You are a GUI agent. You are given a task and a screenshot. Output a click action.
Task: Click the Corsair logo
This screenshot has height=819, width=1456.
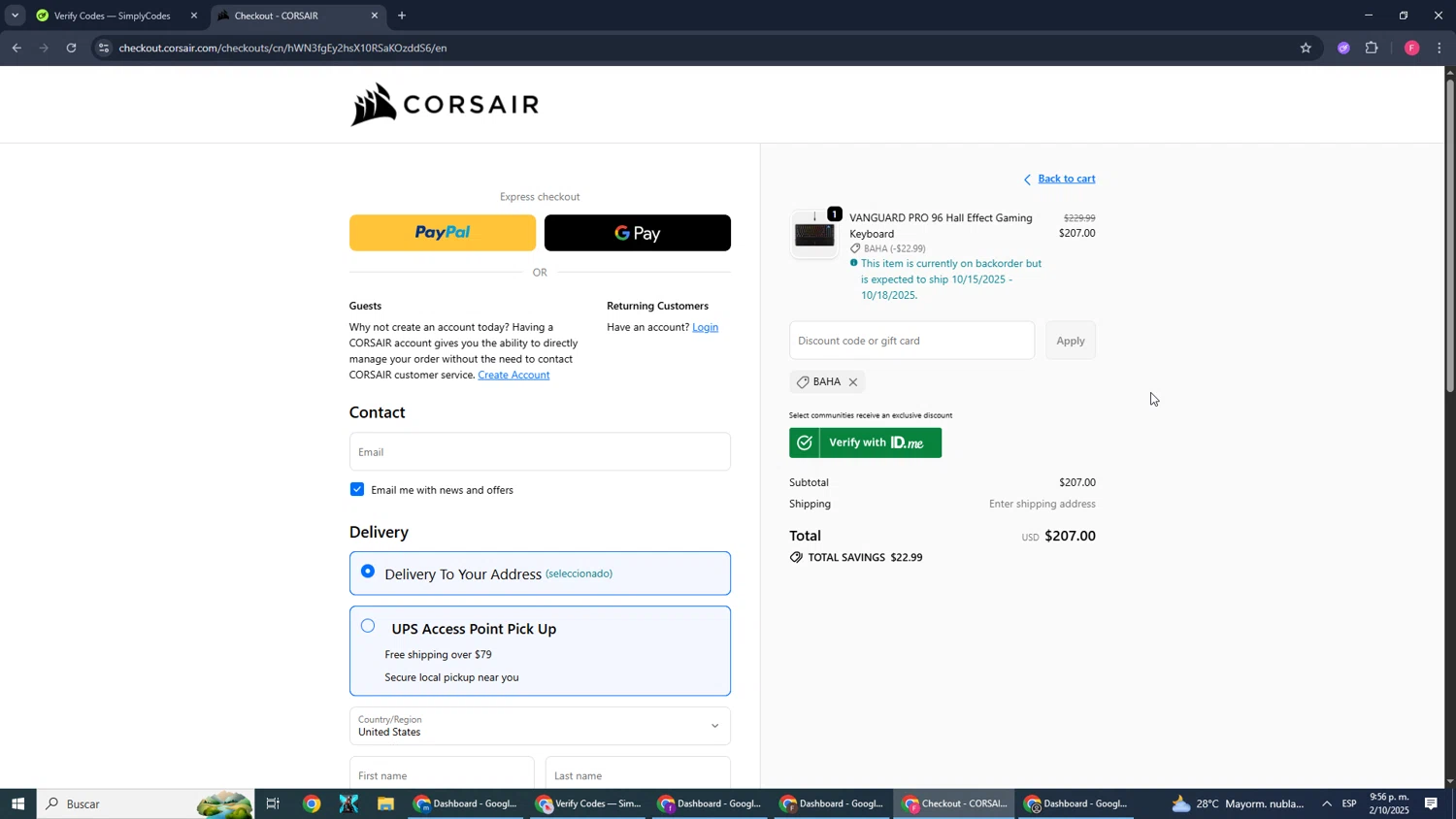pyautogui.click(x=445, y=105)
